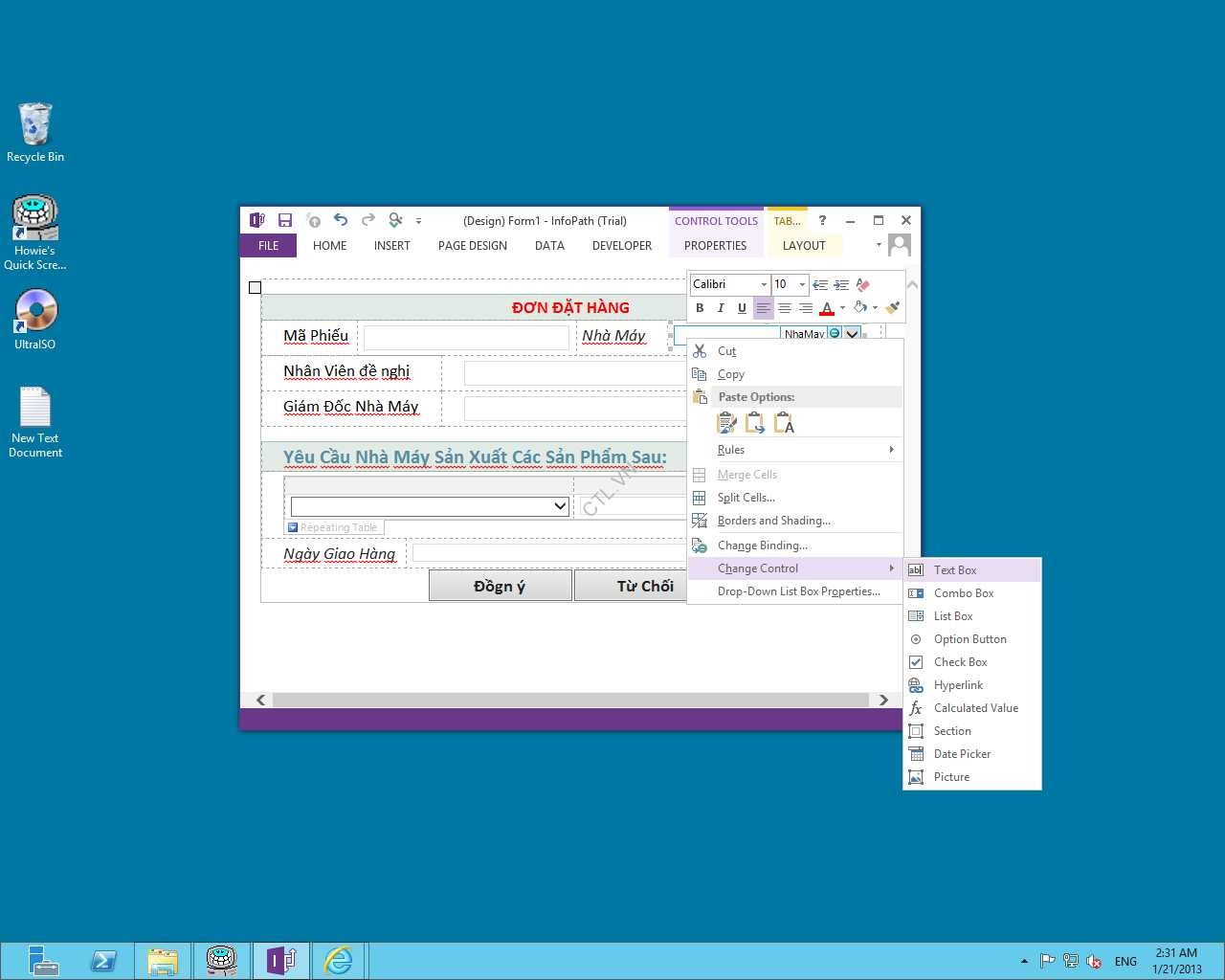Click the Decrease Indent icon
This screenshot has height=980, width=1225.
820,284
